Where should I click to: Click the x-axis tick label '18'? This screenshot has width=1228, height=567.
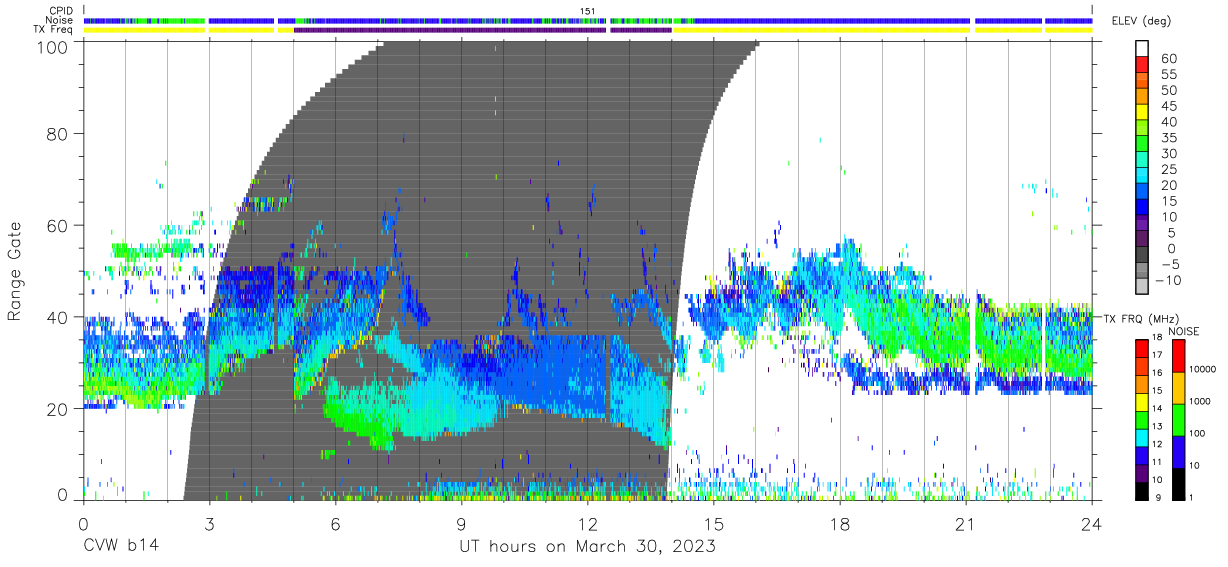(840, 523)
